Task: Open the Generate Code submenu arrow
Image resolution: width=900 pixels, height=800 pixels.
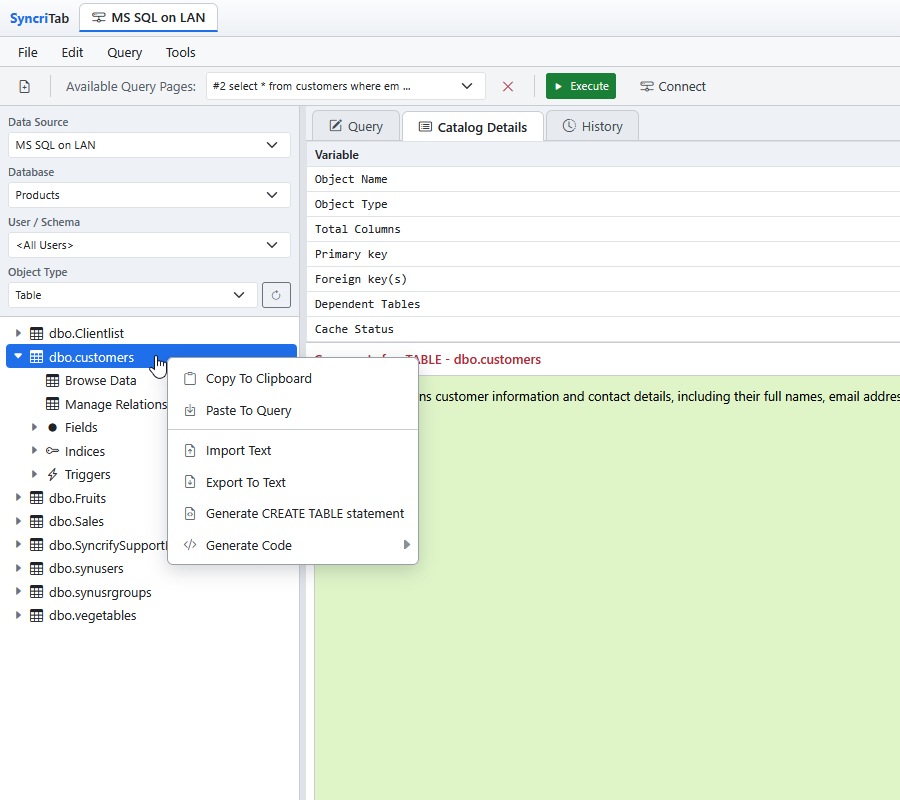Action: (x=406, y=545)
